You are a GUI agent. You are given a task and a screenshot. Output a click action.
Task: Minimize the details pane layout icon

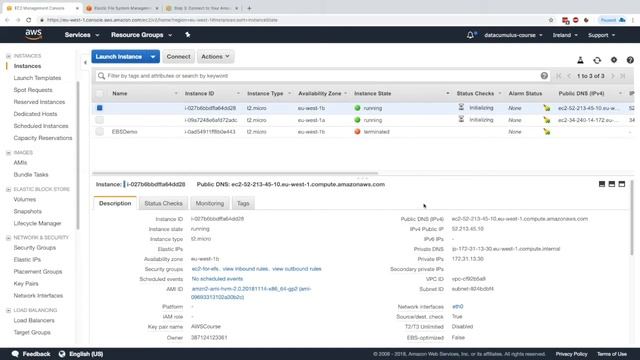pos(602,184)
